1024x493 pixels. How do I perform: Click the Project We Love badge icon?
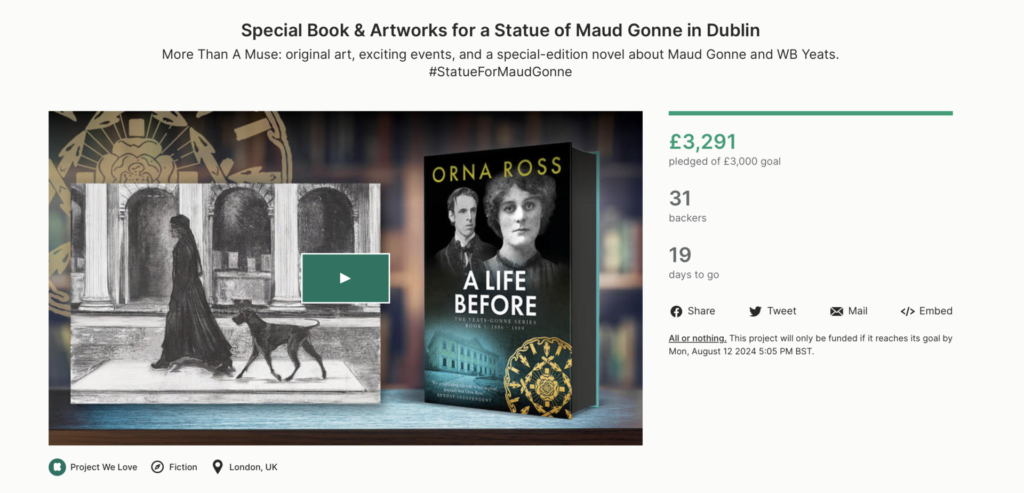[57, 467]
